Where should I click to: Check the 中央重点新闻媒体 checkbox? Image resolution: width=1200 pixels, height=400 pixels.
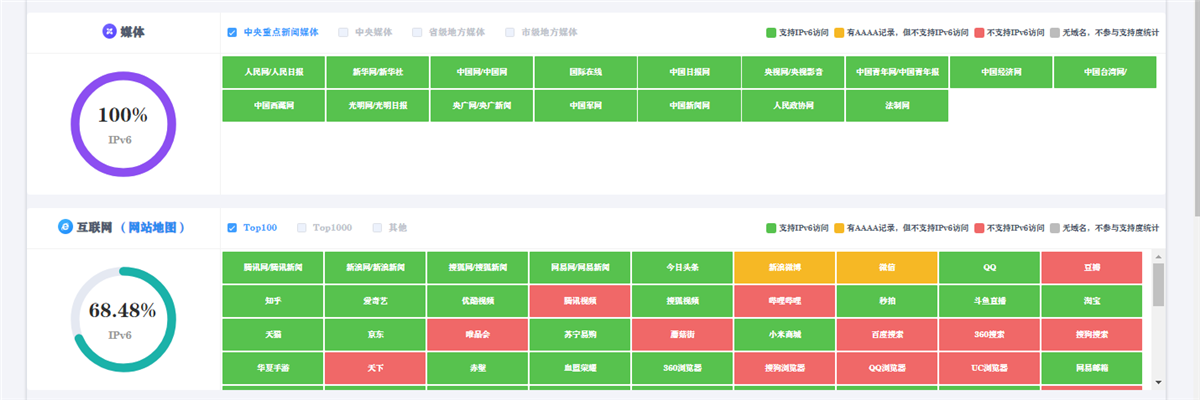(232, 32)
